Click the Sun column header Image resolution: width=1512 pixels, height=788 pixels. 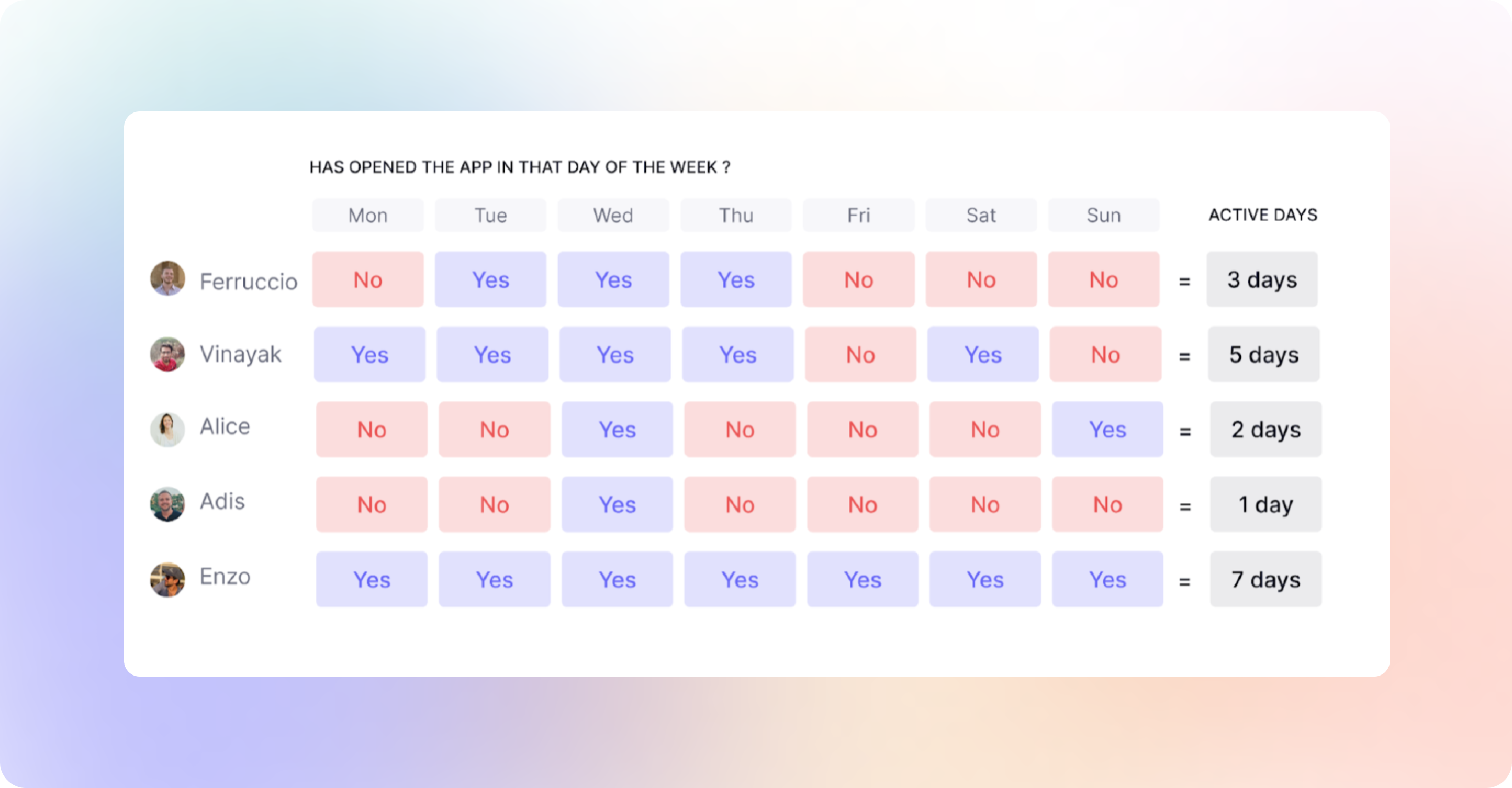[1104, 216]
